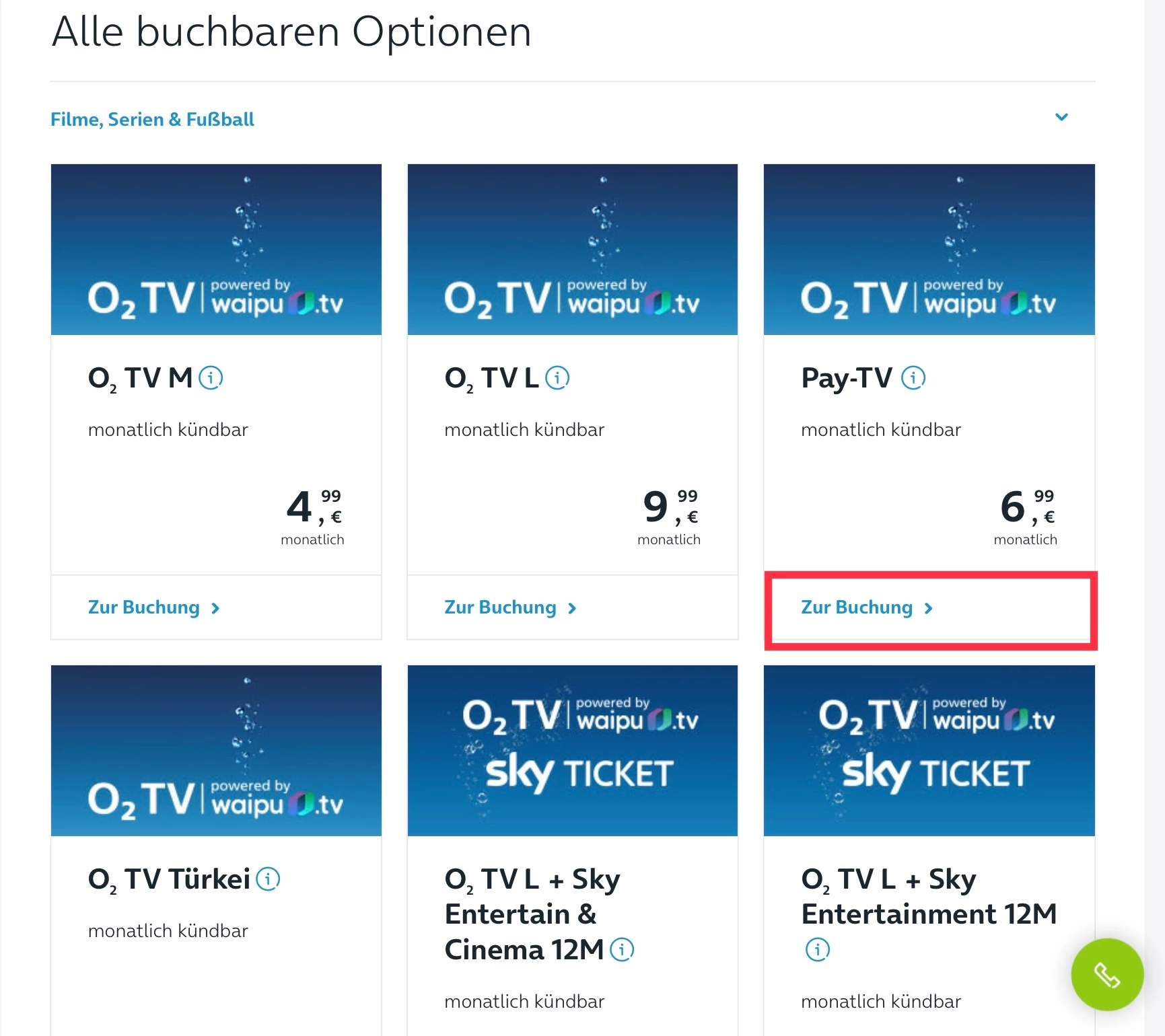Open the Pay-TV banner image

(x=929, y=249)
